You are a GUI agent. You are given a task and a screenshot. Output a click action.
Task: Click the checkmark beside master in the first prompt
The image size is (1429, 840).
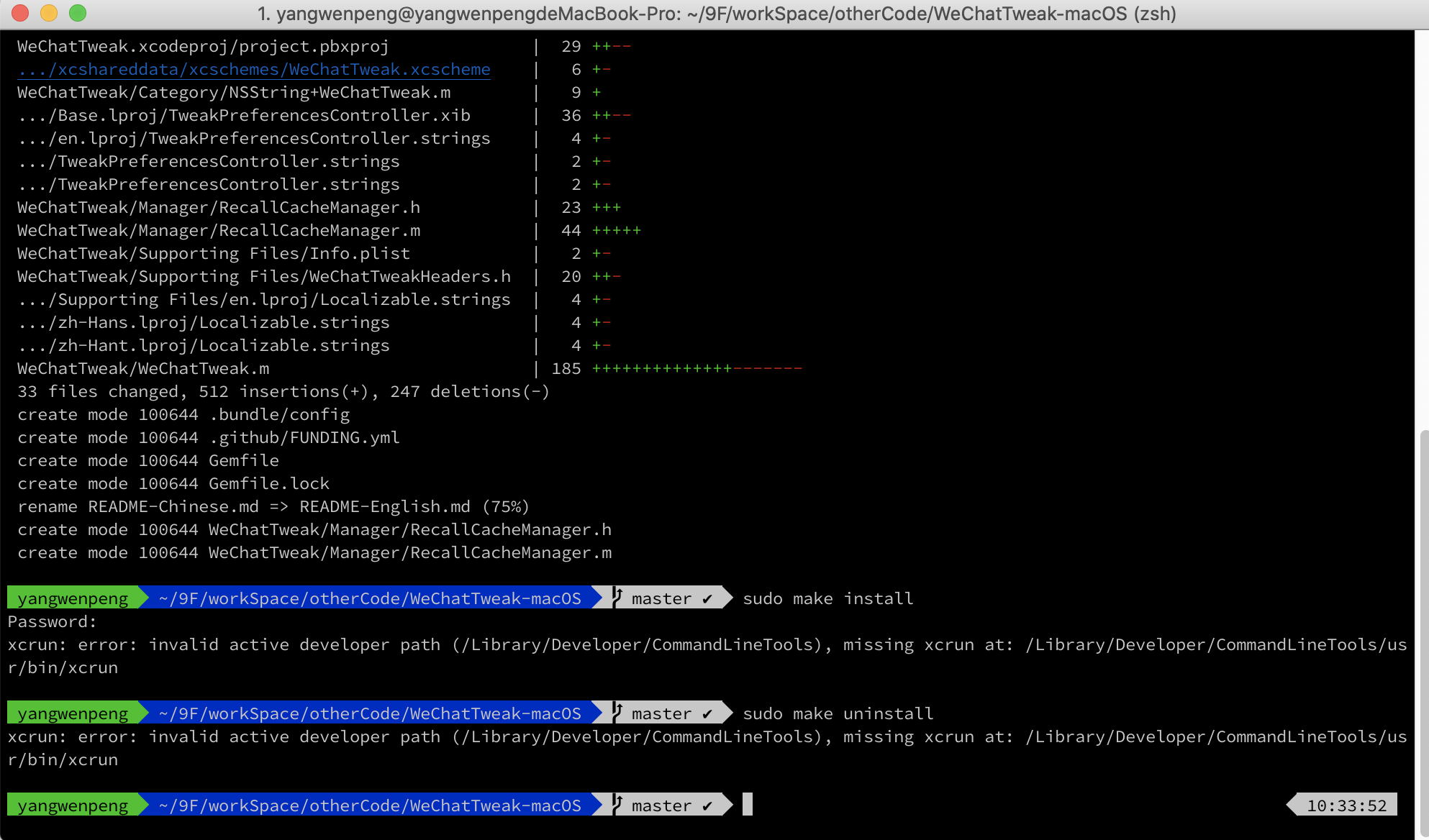tap(709, 598)
